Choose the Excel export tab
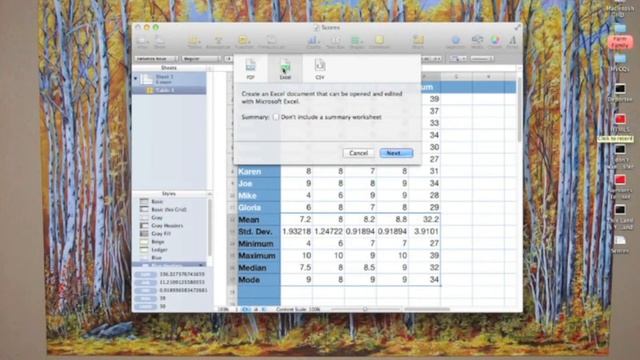640x360 pixels. coord(285,69)
